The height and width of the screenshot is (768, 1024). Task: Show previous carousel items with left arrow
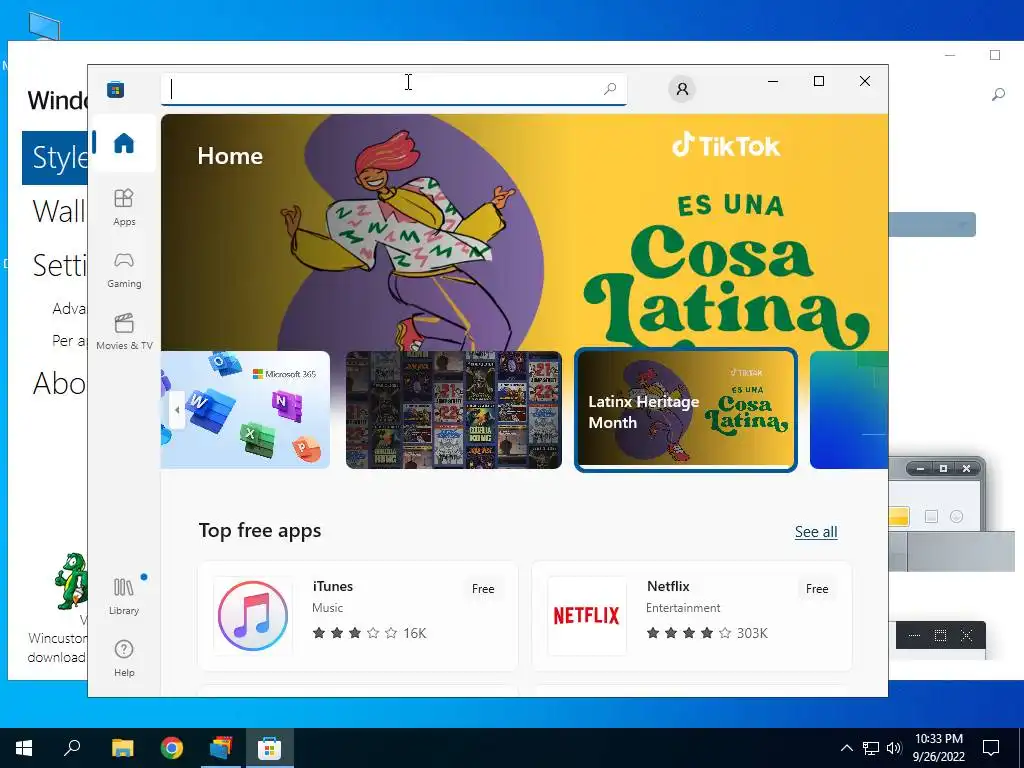click(x=177, y=410)
